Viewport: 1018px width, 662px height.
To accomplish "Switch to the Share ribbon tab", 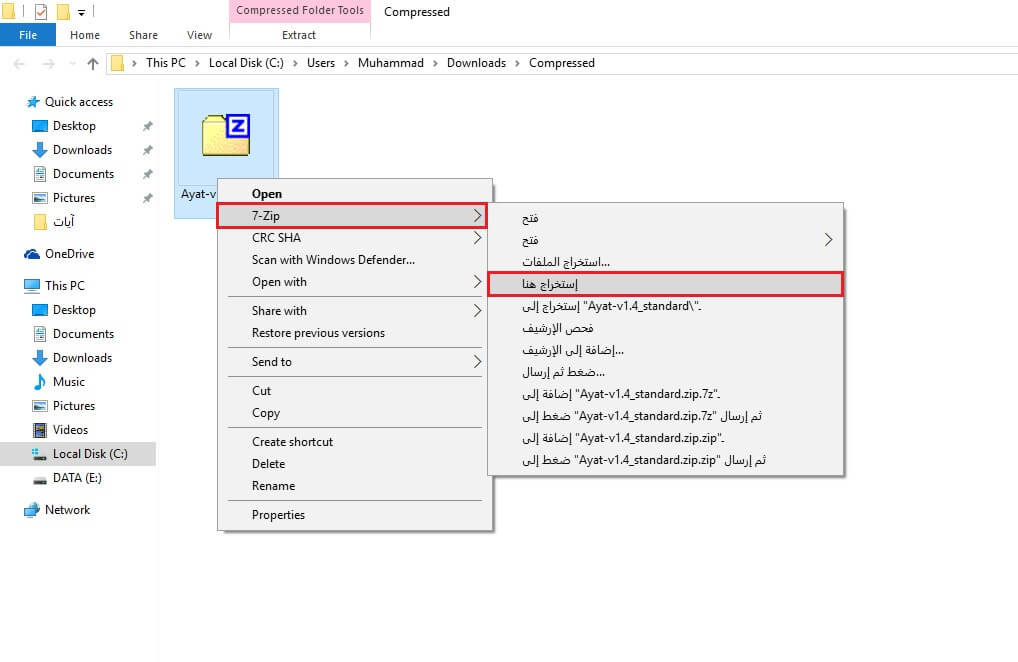I will tap(143, 35).
